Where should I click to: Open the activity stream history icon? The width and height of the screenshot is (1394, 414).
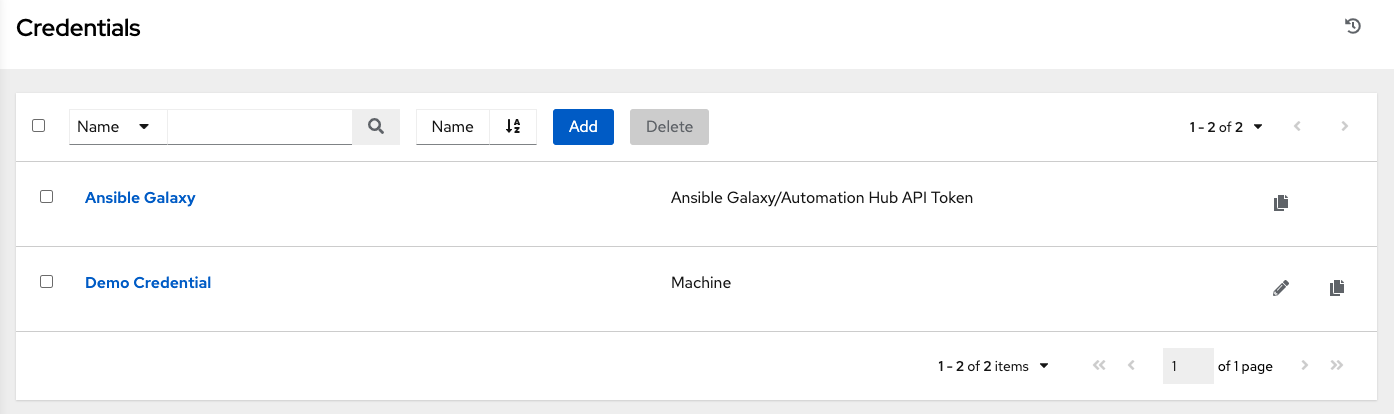coord(1353,27)
